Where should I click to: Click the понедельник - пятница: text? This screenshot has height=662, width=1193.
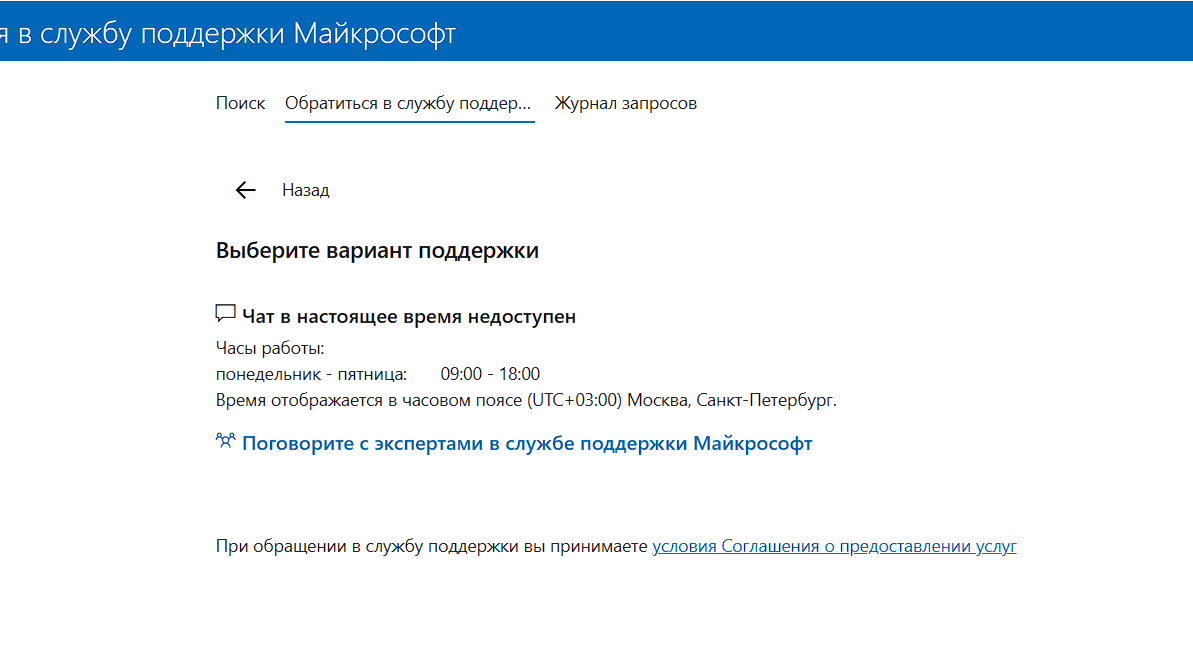tap(311, 374)
